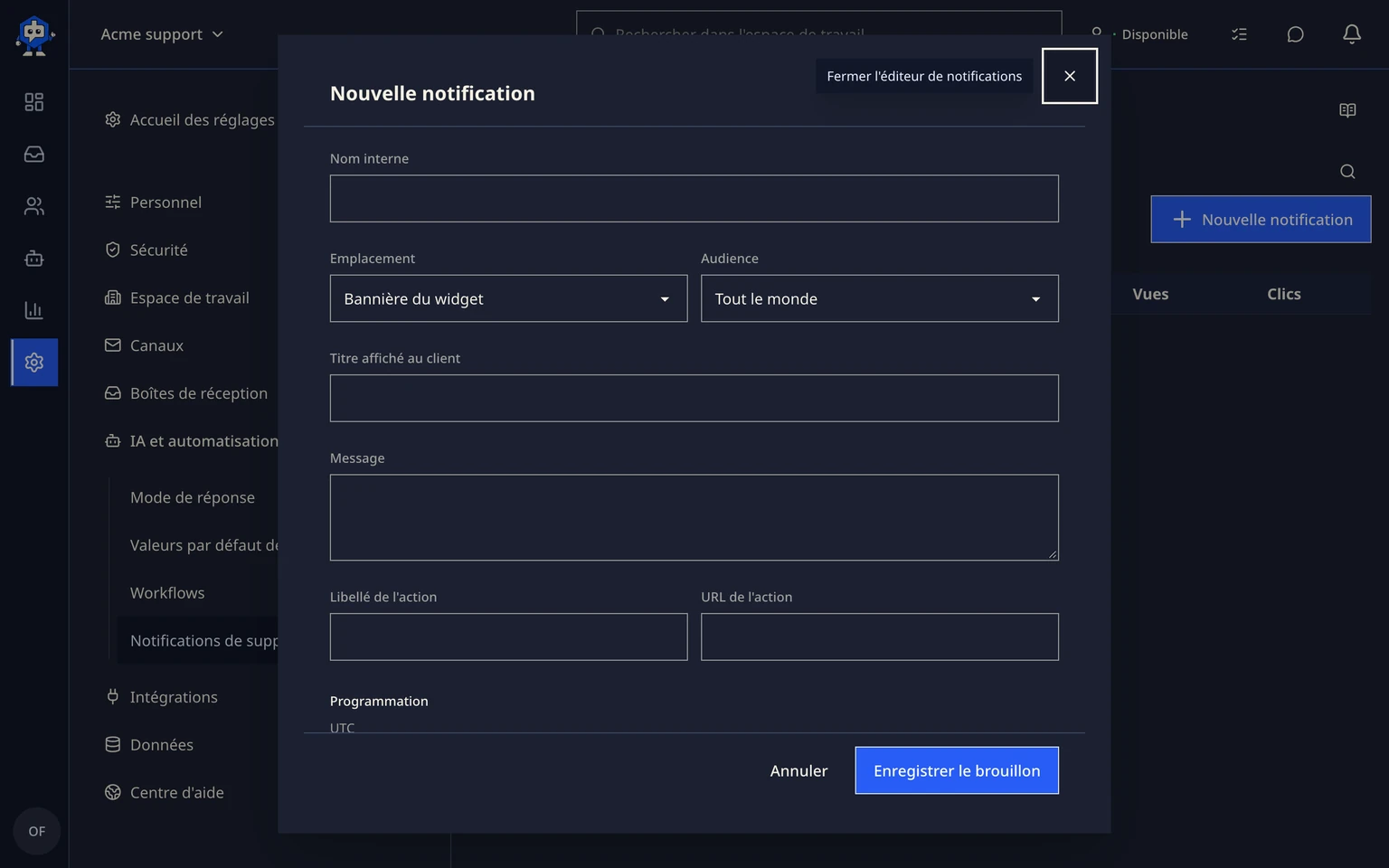Select the Libellé de l'action field
1389x868 pixels.
point(508,637)
